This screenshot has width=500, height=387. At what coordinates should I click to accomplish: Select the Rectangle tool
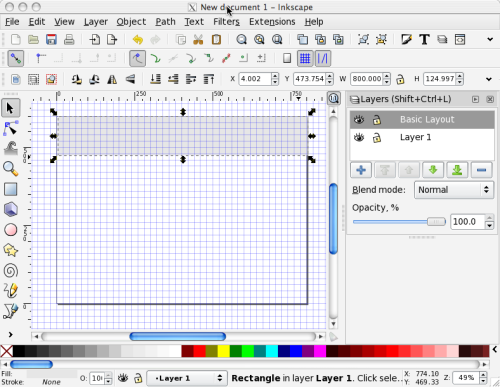10,189
